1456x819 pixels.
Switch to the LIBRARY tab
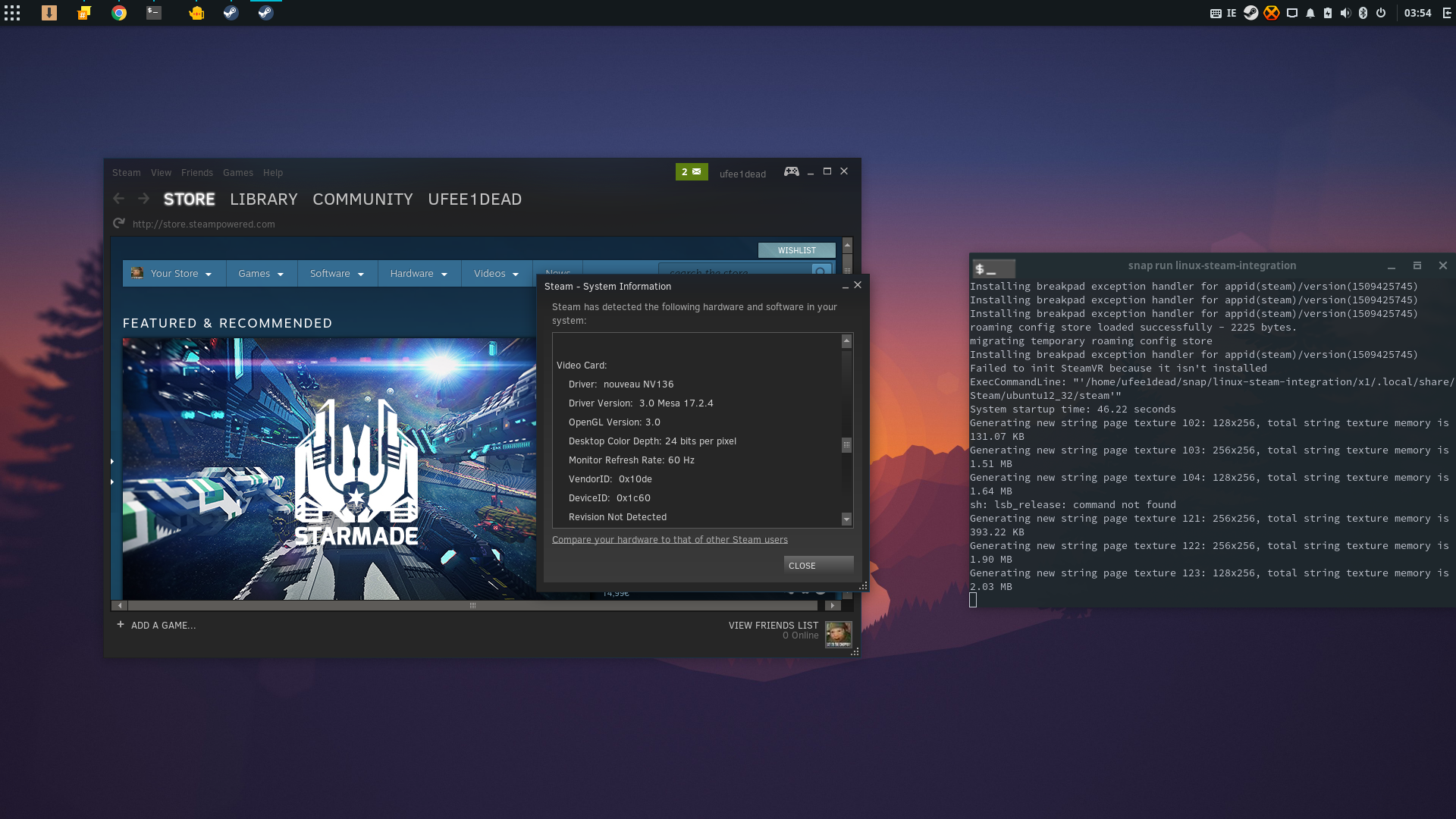coord(264,199)
